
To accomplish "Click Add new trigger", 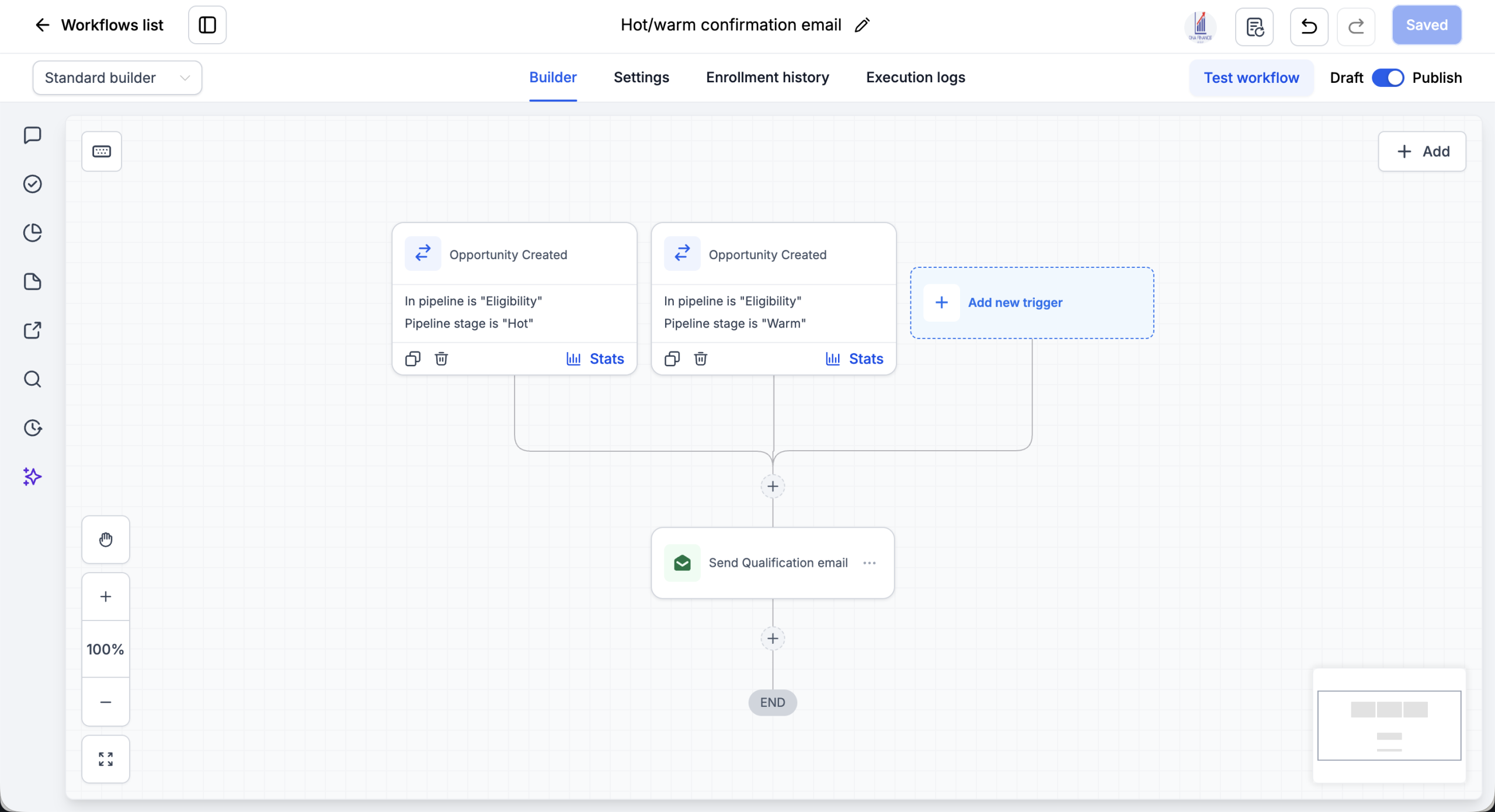I will tap(1032, 302).
